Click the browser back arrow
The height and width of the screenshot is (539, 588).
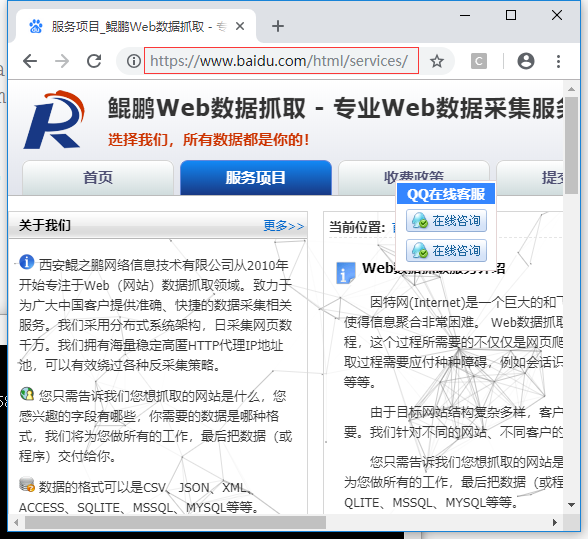[x=30, y=61]
